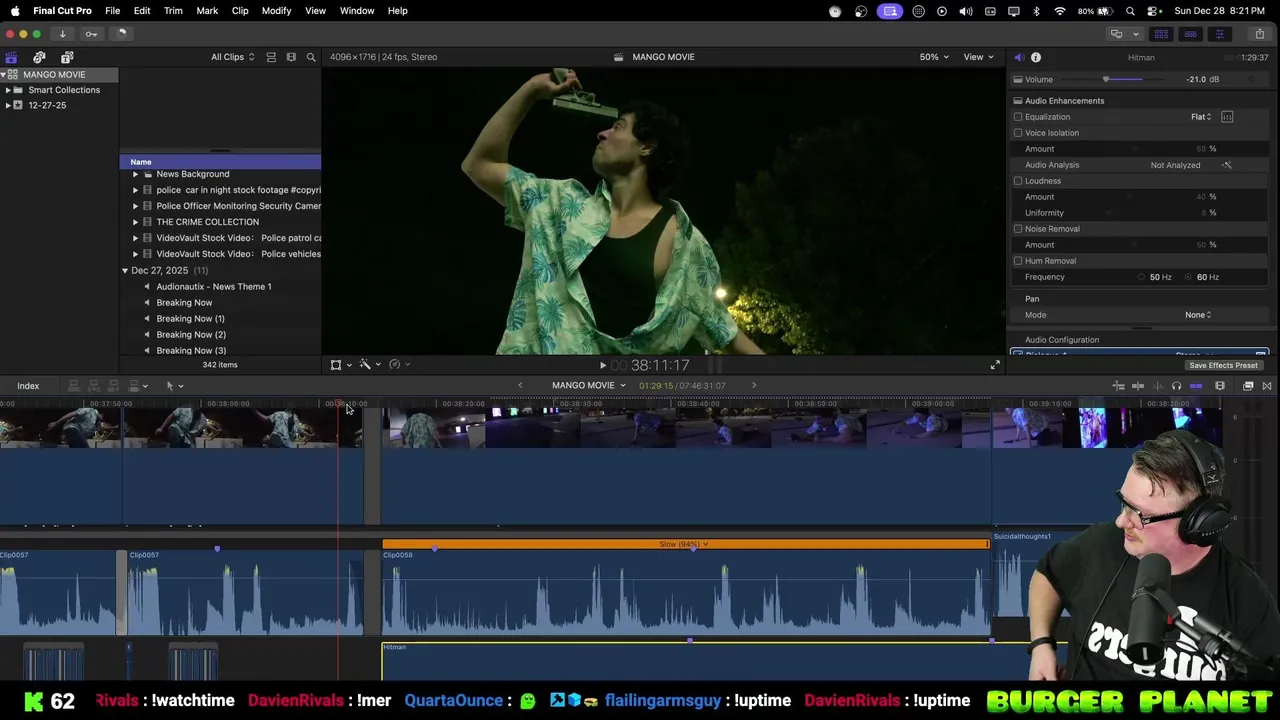Collapse the Dec 27, 2025 group
1280x720 pixels.
click(x=125, y=271)
